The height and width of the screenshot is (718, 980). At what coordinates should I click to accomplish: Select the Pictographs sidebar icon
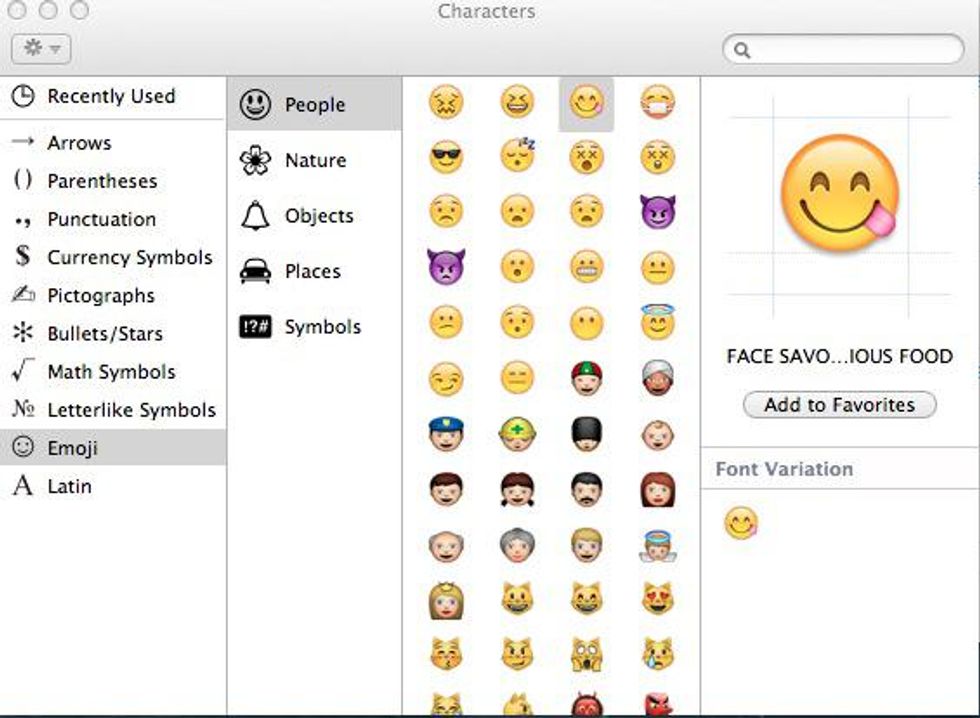(x=22, y=295)
